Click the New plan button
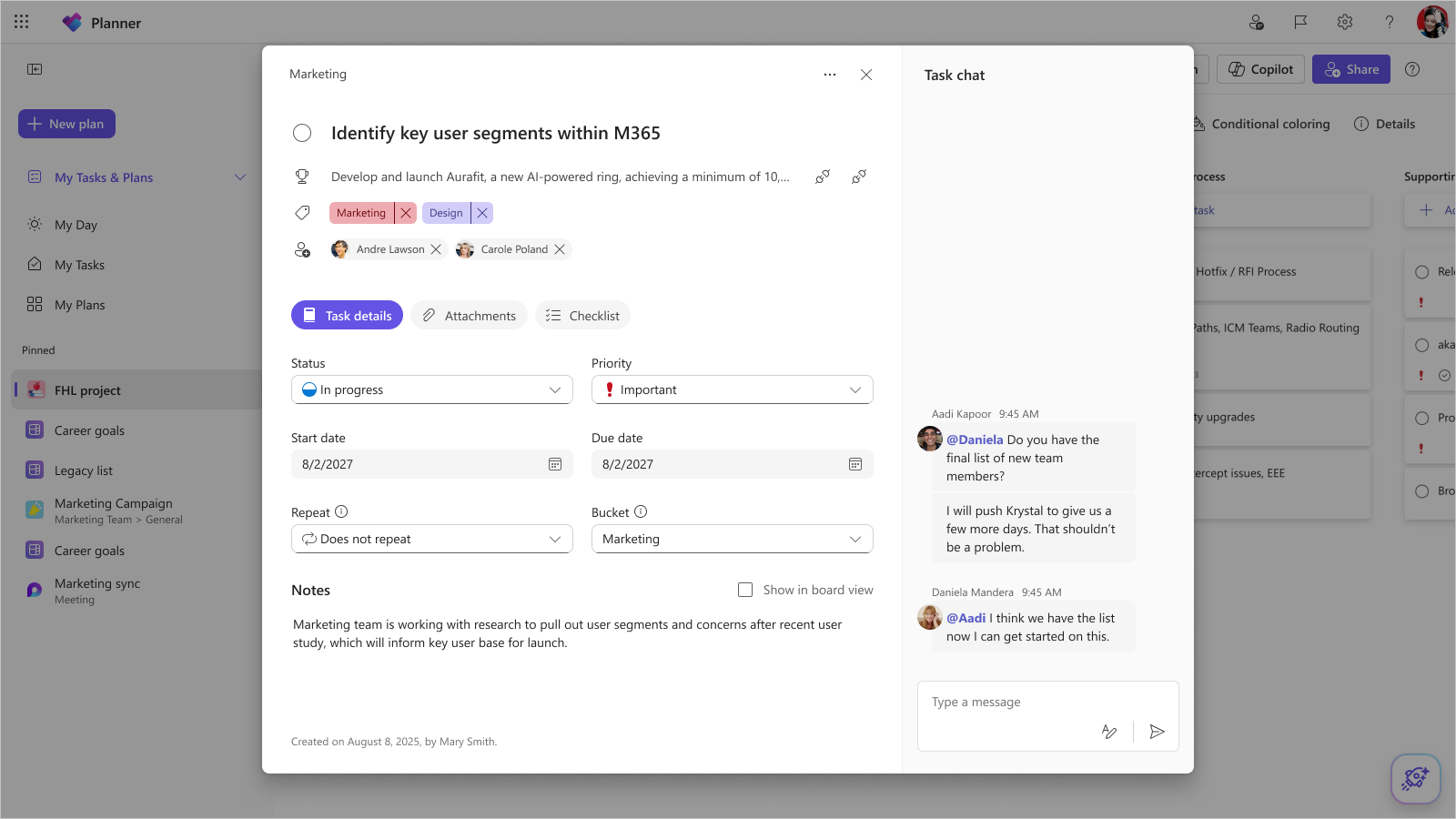This screenshot has height=819, width=1456. tap(66, 123)
